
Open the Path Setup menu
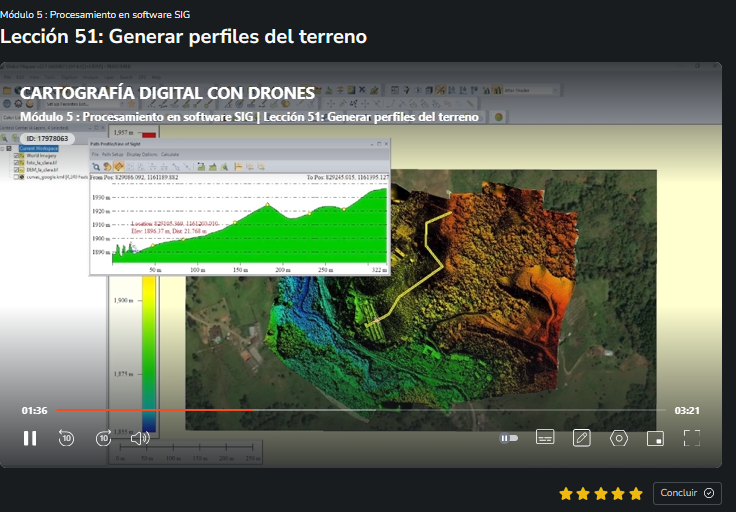[110, 155]
